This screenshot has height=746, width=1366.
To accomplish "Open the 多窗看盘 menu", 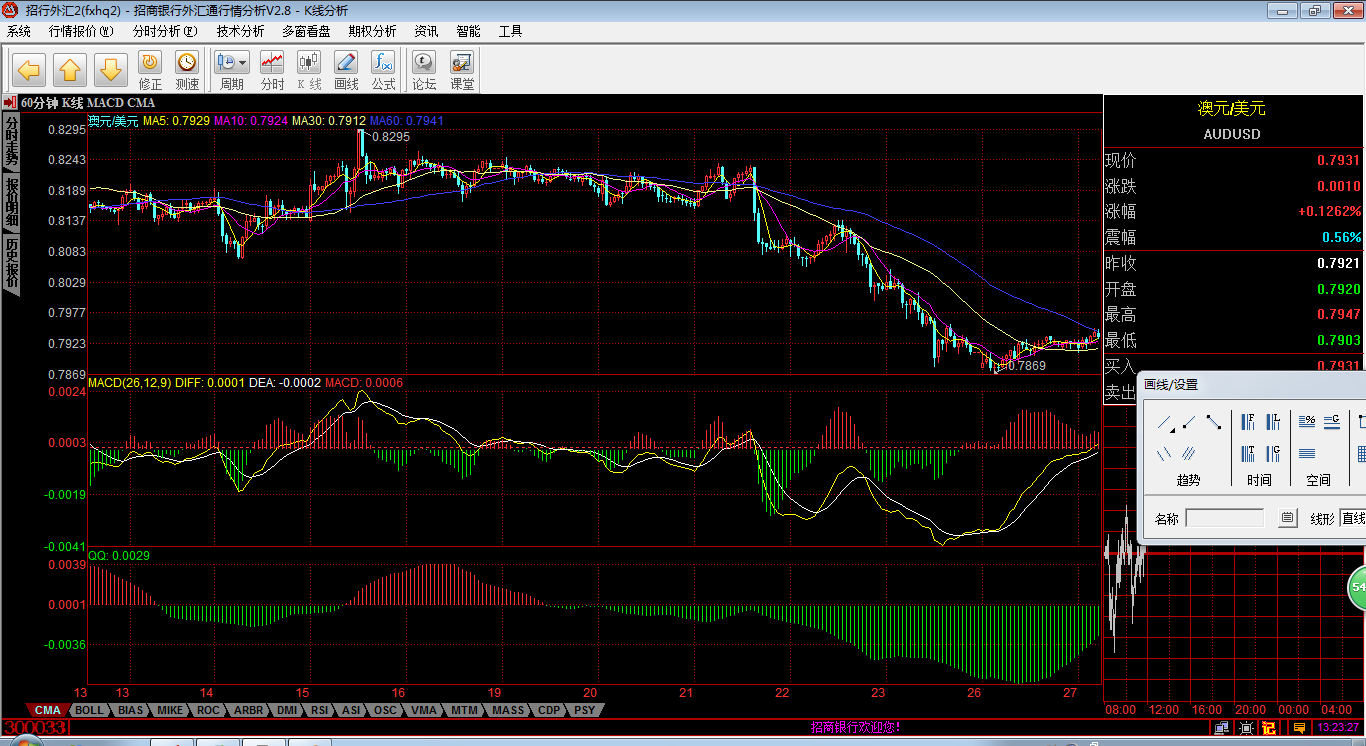I will pyautogui.click(x=306, y=31).
